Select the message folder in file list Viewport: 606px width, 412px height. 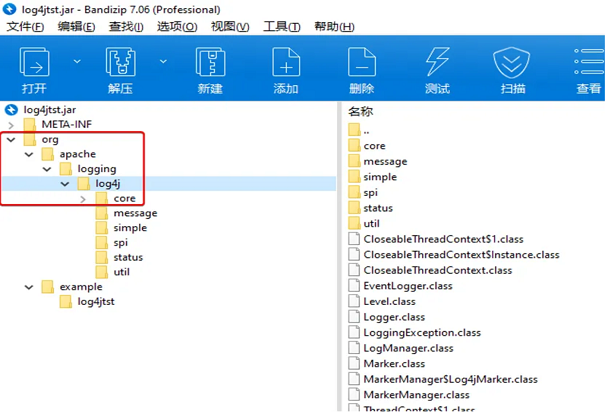[384, 161]
